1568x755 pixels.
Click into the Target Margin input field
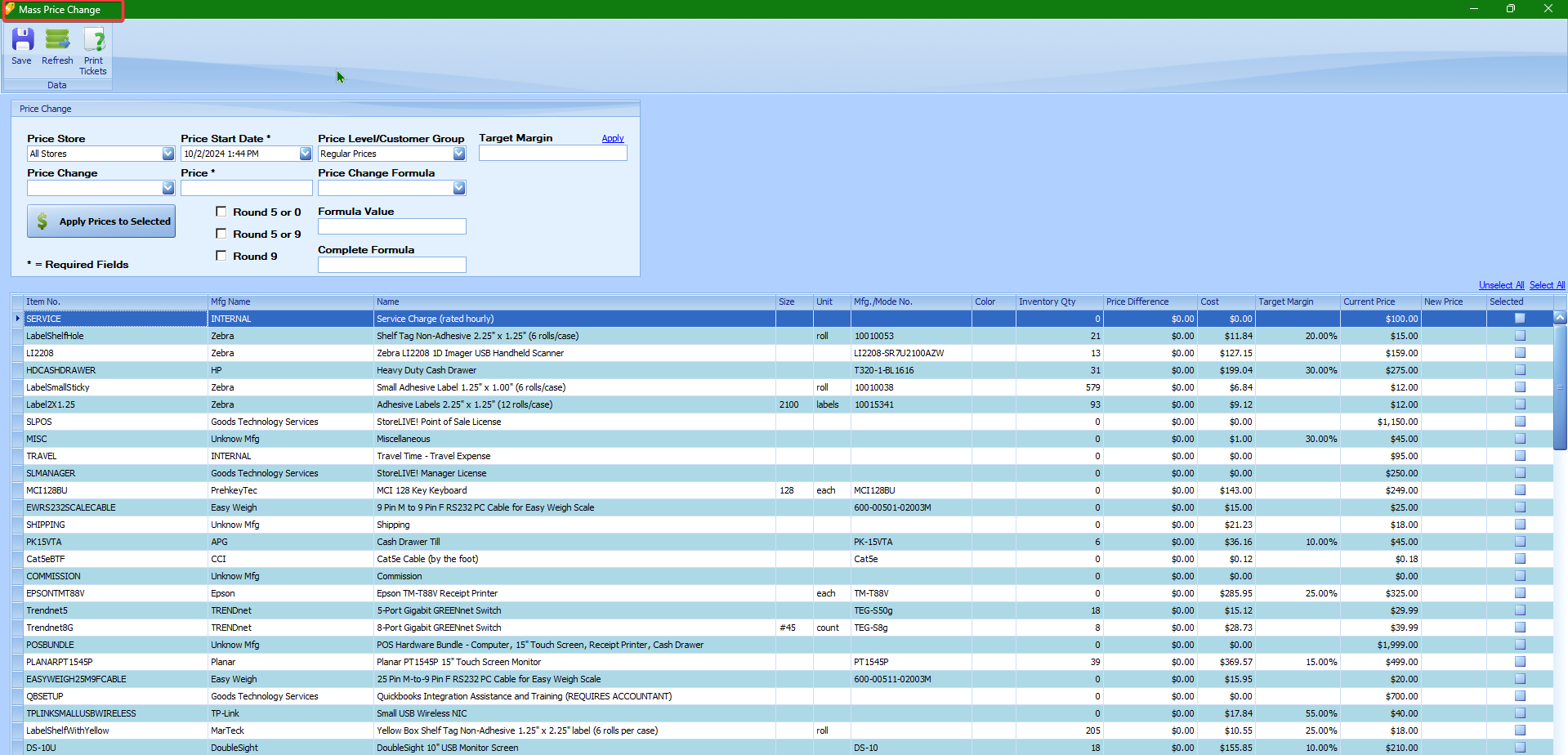coord(552,154)
